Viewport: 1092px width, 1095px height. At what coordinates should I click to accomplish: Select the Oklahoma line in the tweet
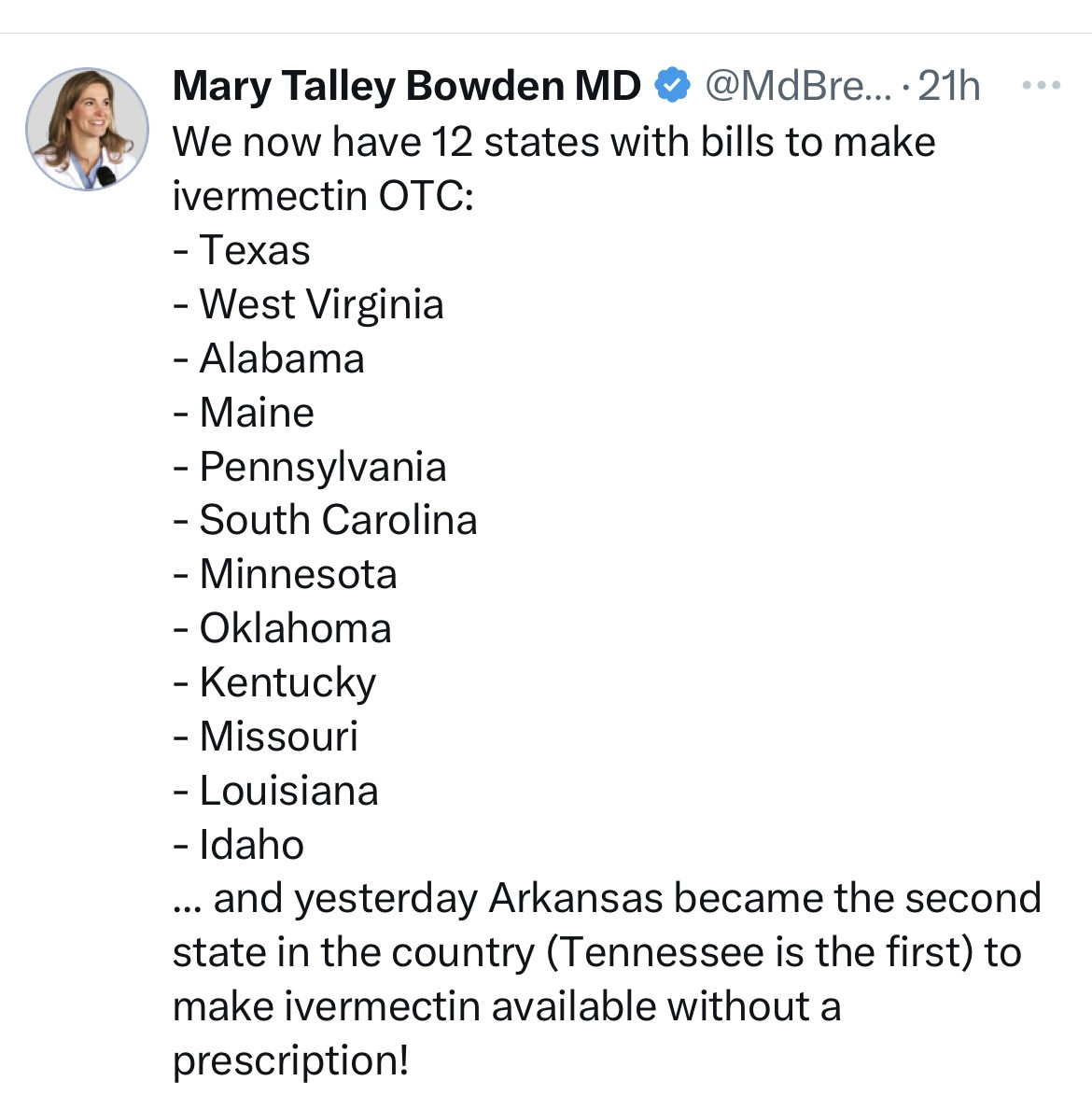pyautogui.click(x=295, y=628)
